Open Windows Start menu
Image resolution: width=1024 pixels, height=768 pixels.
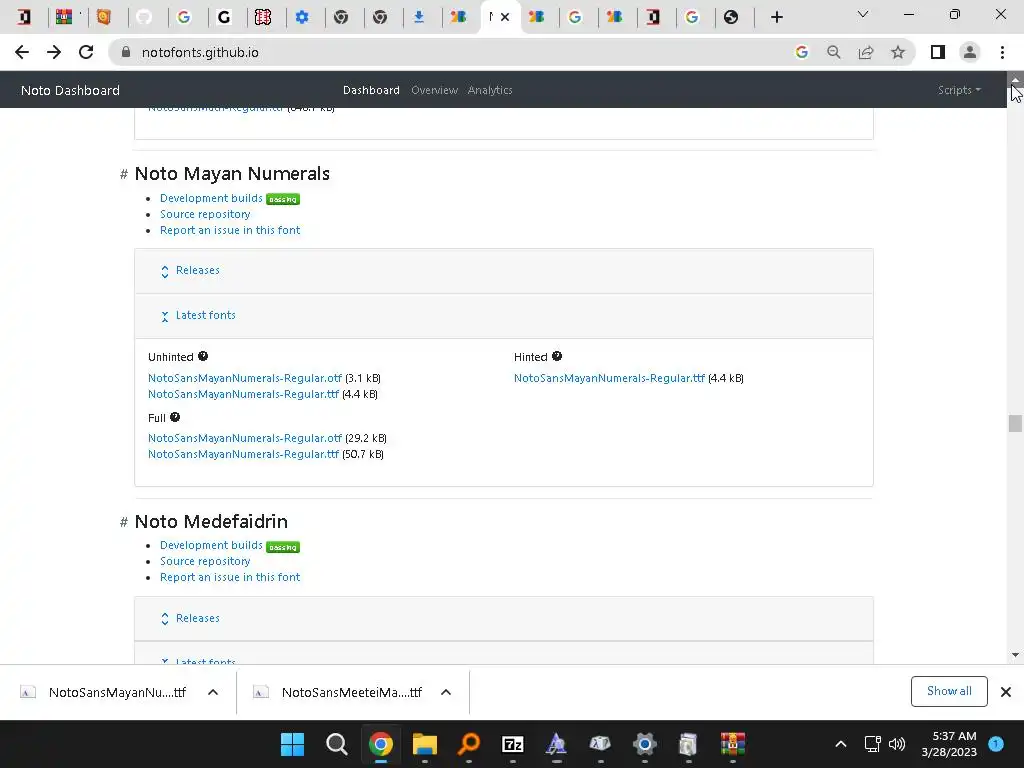click(x=292, y=744)
